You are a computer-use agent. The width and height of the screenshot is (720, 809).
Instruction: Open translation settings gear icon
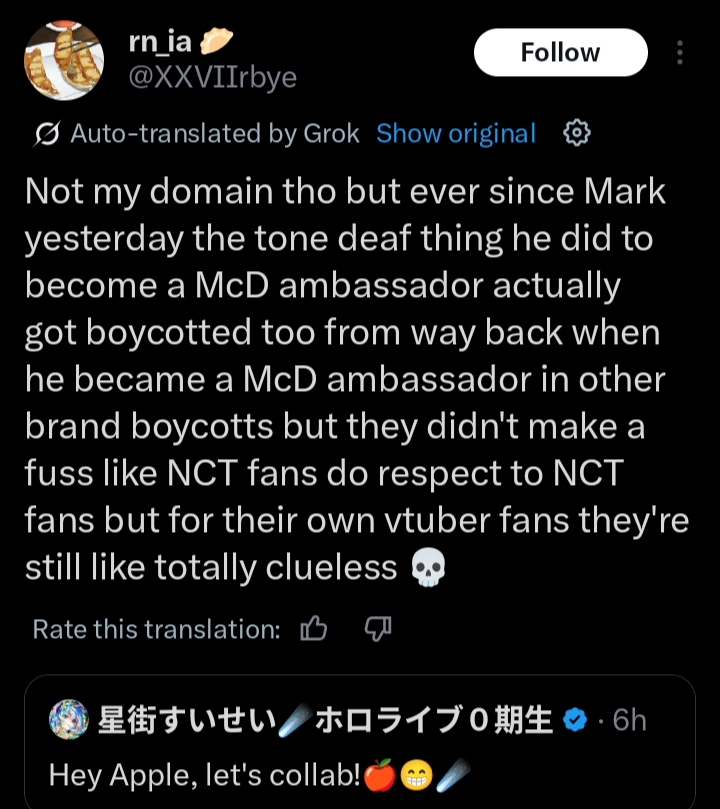pos(578,133)
